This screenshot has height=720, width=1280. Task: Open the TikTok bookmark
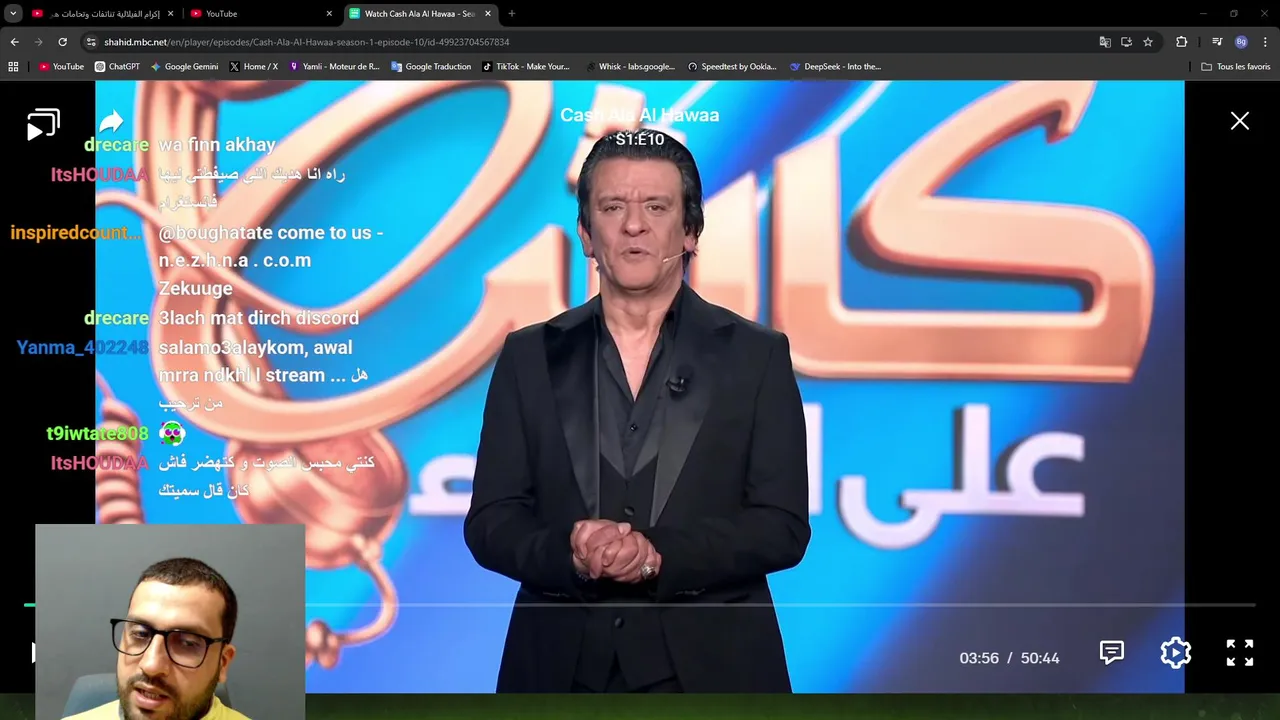(x=526, y=67)
